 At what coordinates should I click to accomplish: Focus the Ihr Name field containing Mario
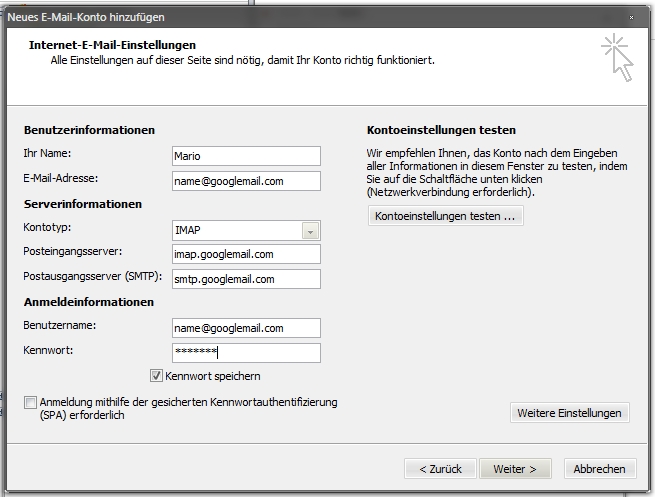(246, 156)
